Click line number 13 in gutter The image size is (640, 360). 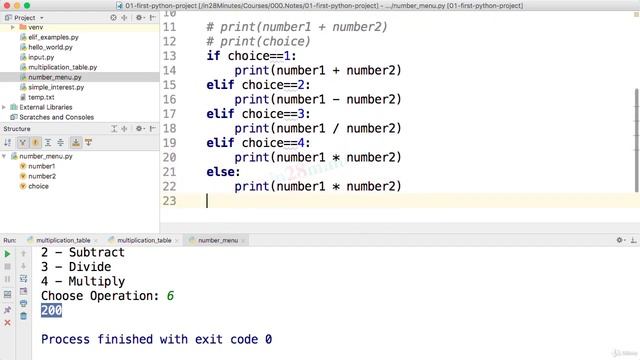(169, 56)
